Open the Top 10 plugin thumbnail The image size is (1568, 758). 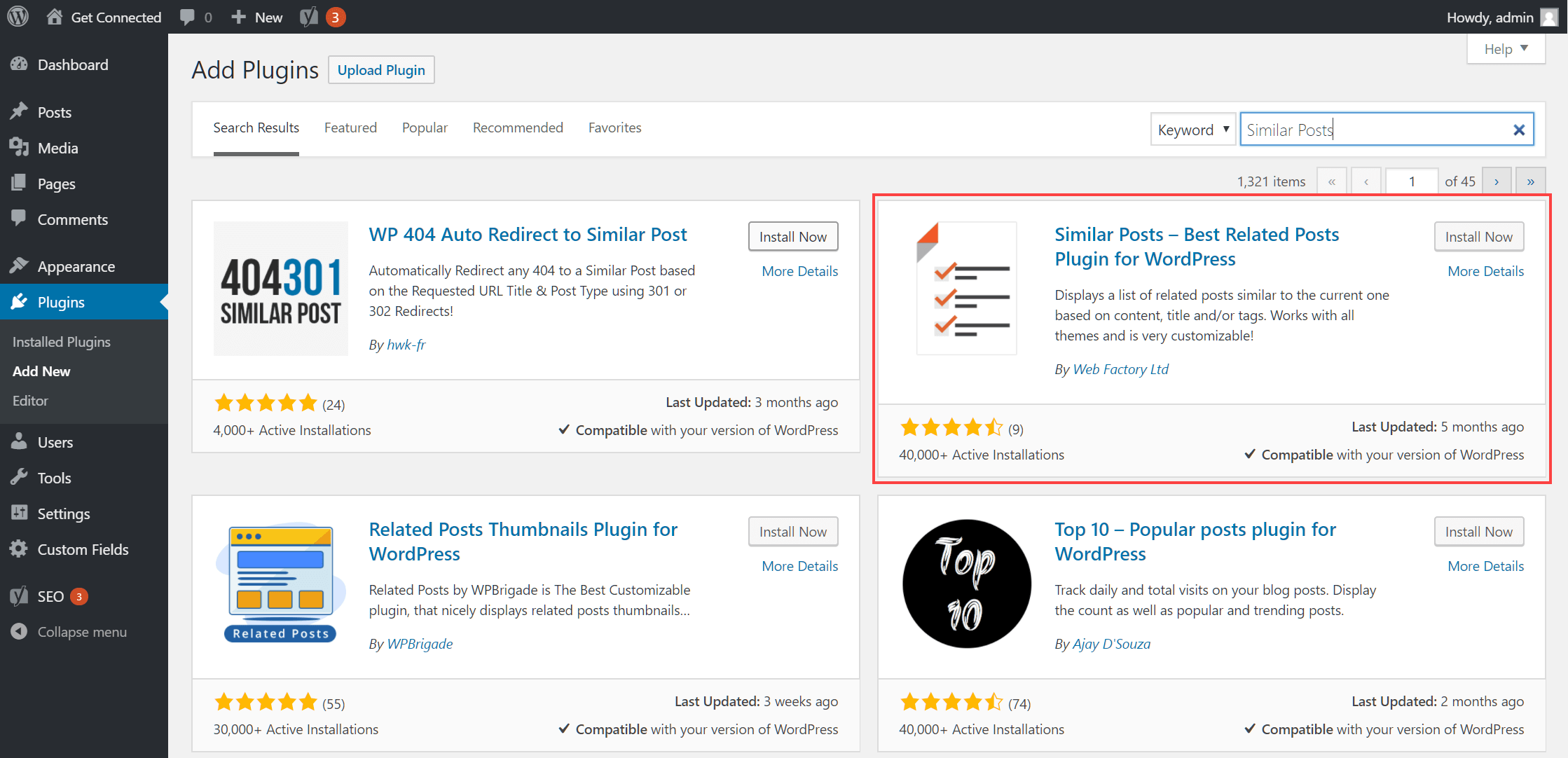click(967, 584)
